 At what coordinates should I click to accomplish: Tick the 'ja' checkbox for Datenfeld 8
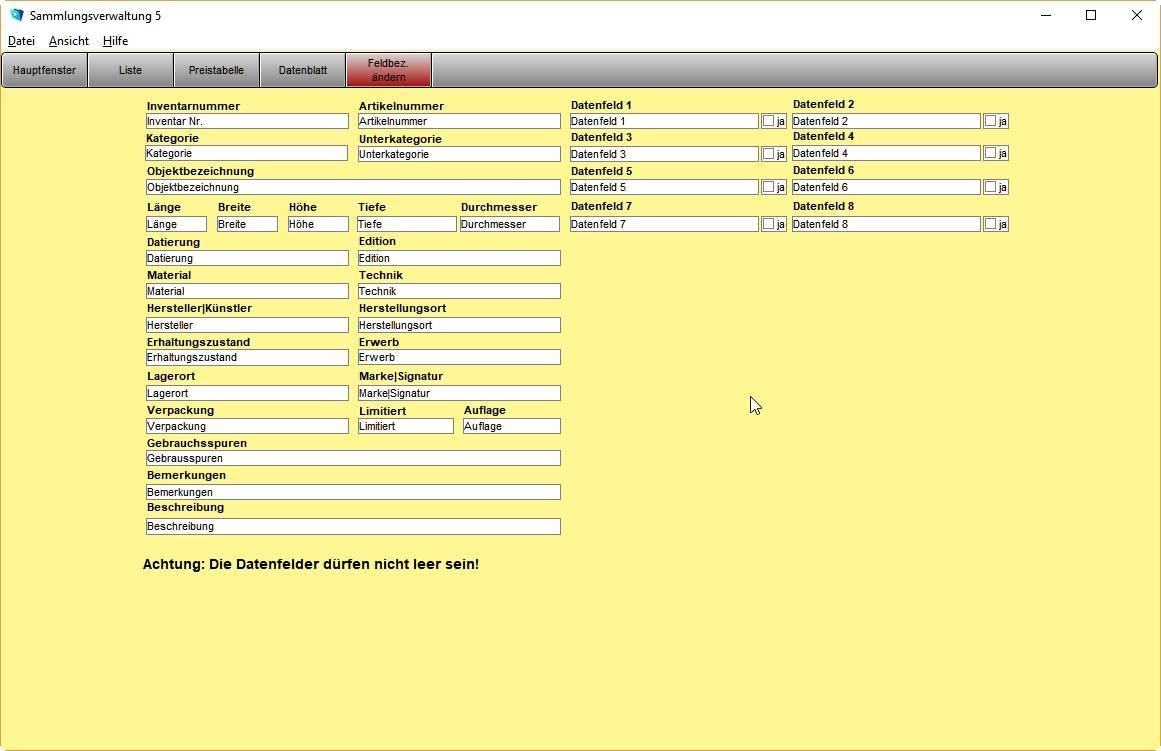pyautogui.click(x=990, y=224)
